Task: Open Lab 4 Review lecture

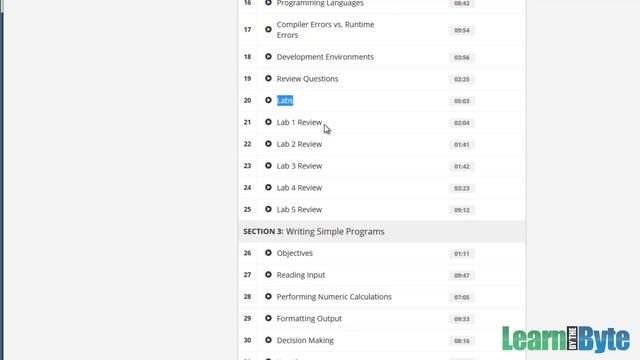Action: click(299, 188)
